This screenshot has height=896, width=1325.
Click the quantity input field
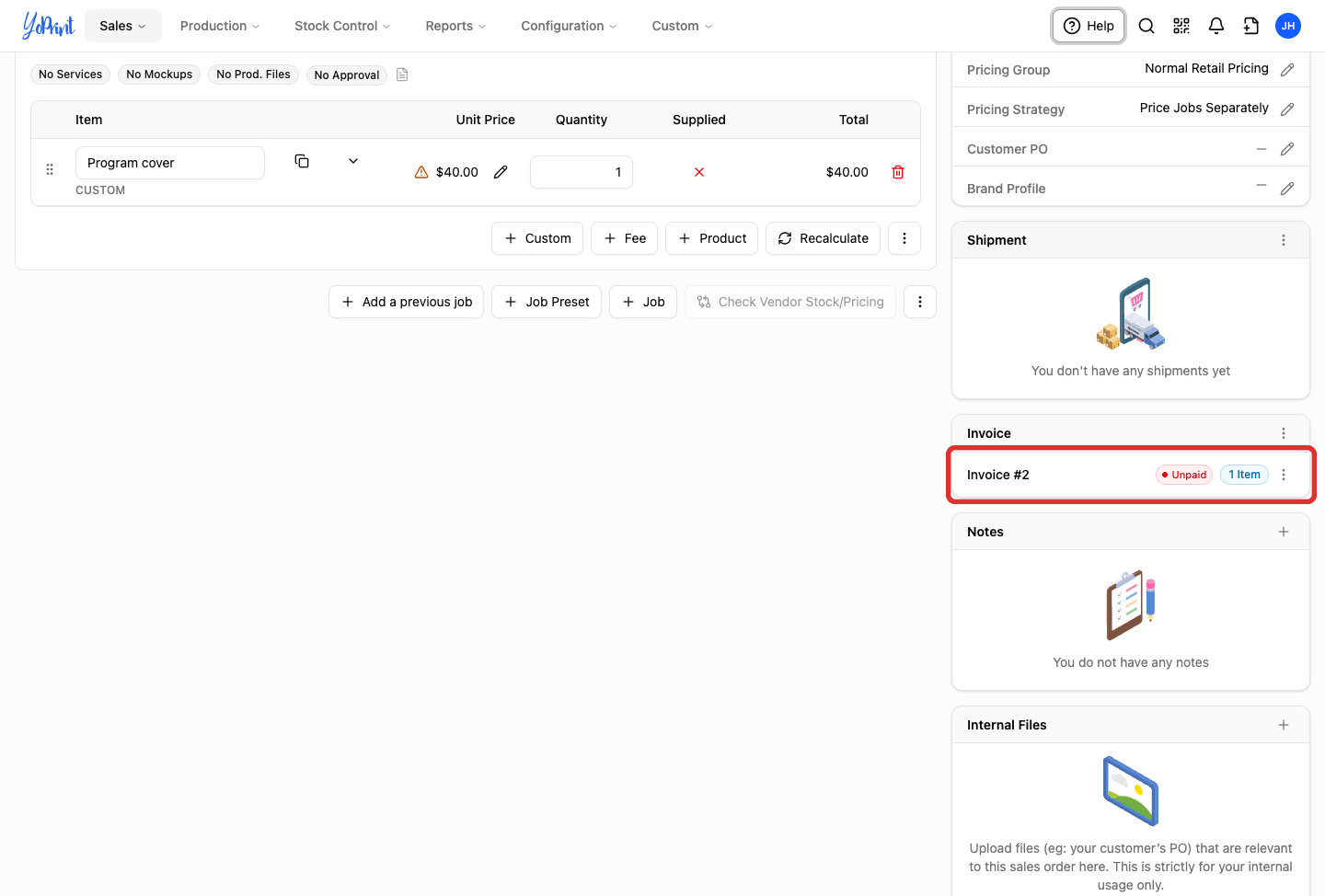[582, 172]
